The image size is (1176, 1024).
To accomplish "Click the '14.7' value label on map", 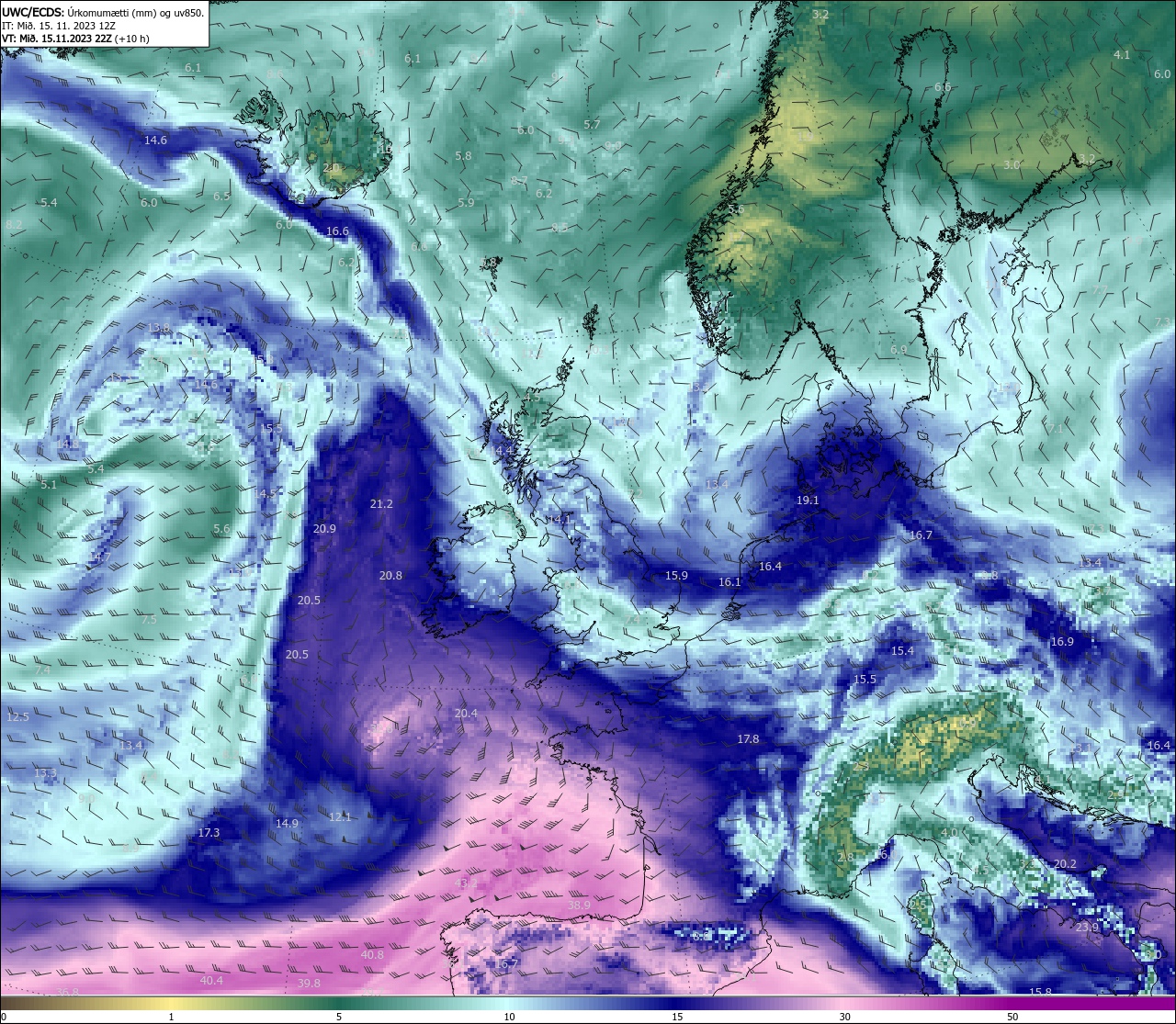I will tap(100, 557).
